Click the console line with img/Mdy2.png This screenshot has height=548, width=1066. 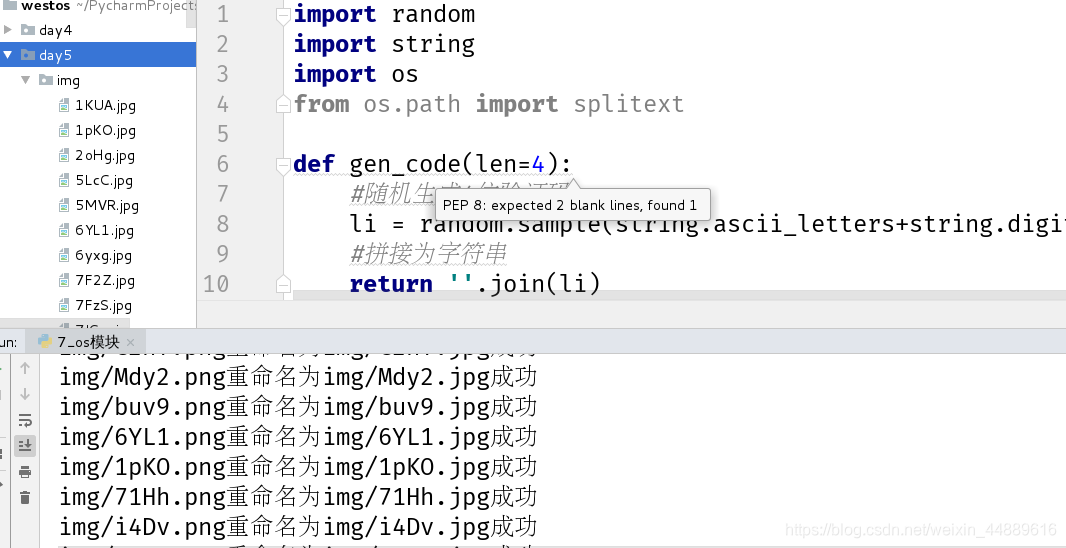298,377
